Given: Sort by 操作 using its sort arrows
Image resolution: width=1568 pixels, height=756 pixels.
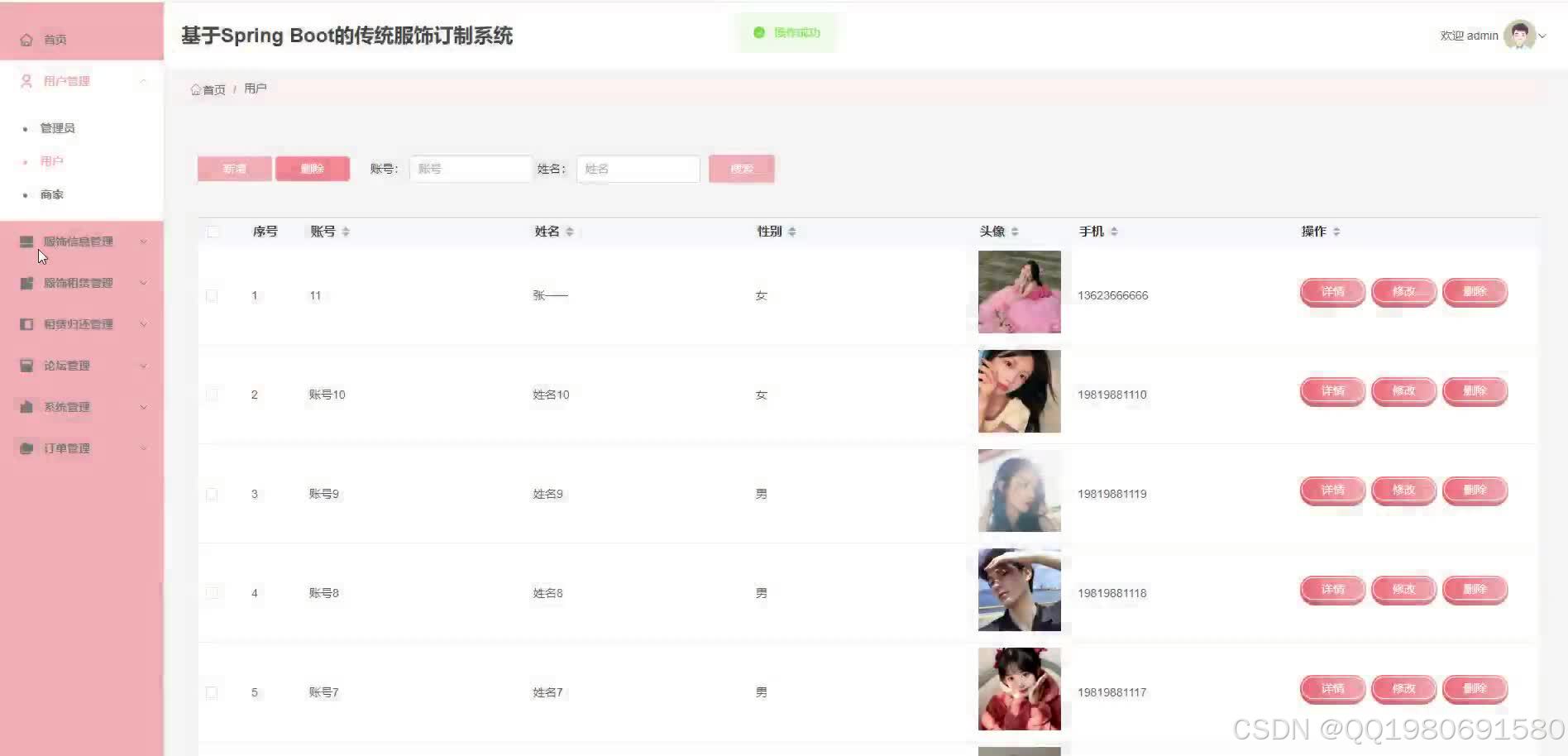Looking at the screenshot, I should click(x=1336, y=232).
